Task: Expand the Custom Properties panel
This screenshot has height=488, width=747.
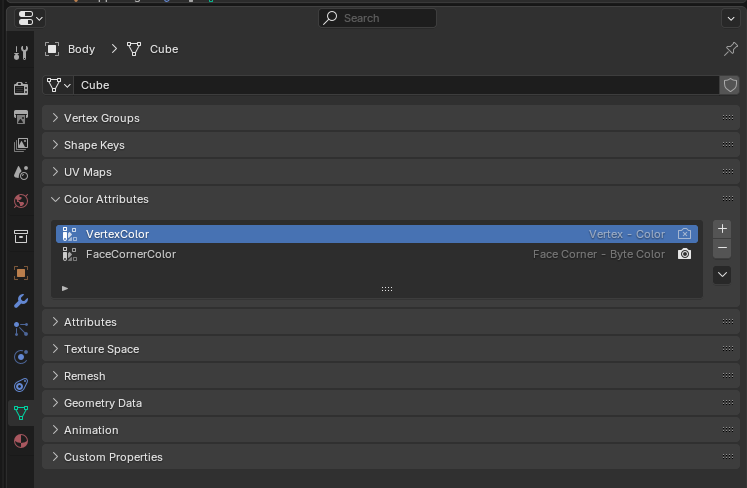Action: pos(391,457)
